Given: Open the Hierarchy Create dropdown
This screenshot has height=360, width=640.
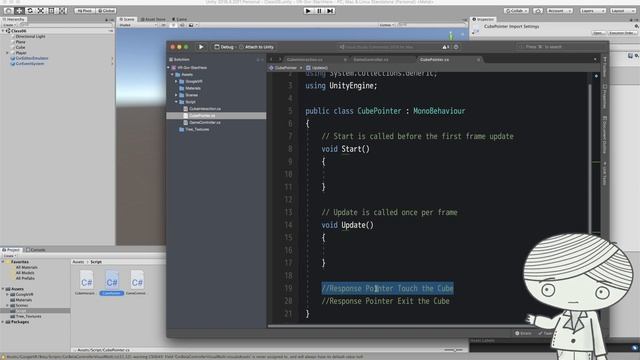Looking at the screenshot, I should point(9,25).
